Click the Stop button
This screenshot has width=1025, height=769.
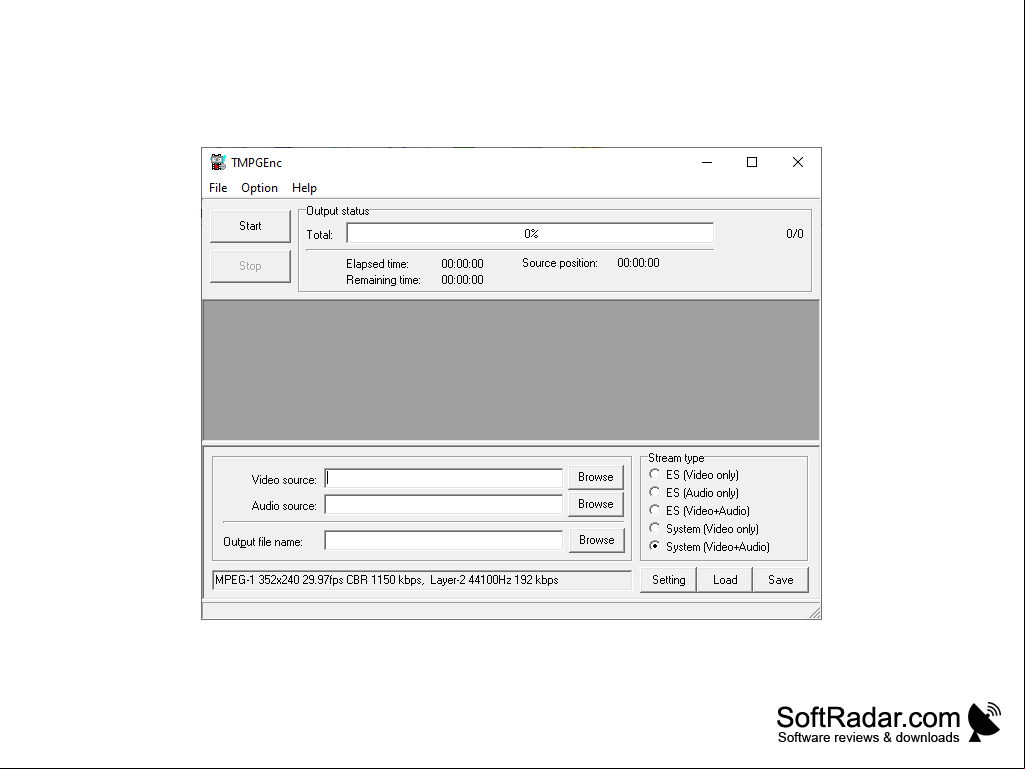[250, 266]
